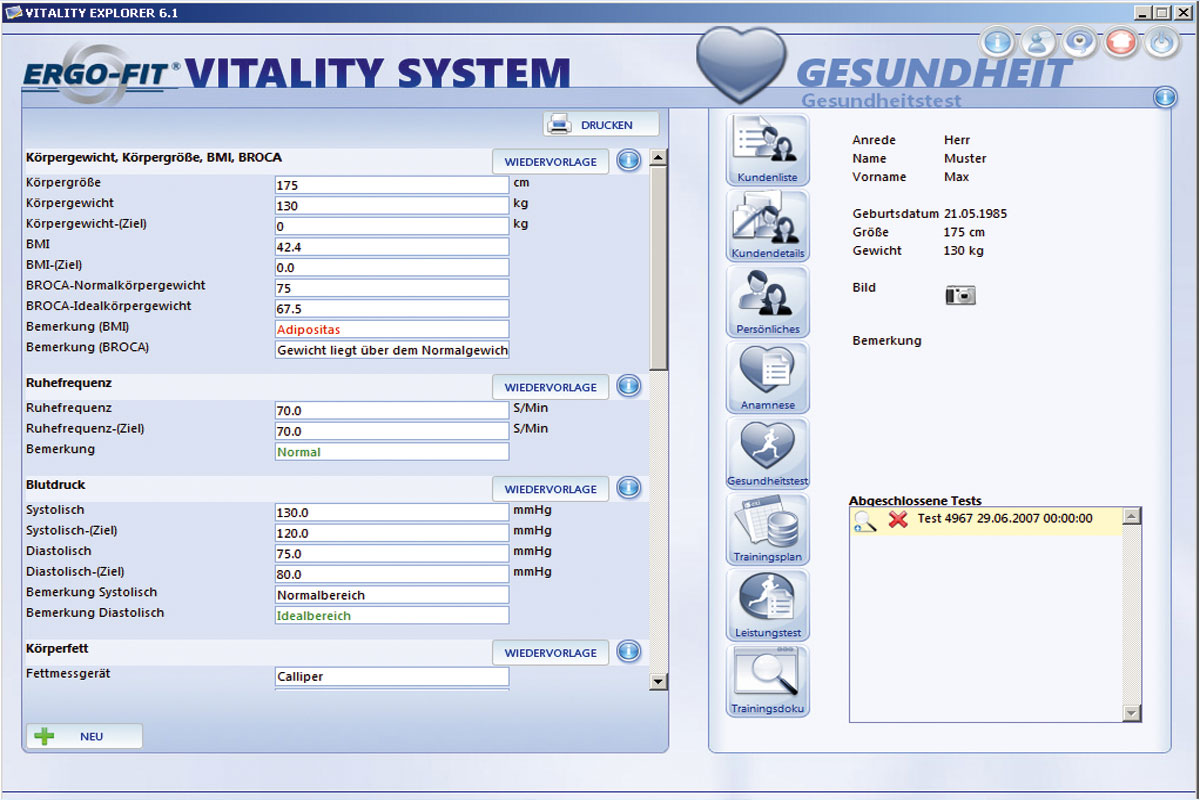The height and width of the screenshot is (800, 1200).
Task: Click the BMI-(Ziel) input field
Action: [x=392, y=268]
